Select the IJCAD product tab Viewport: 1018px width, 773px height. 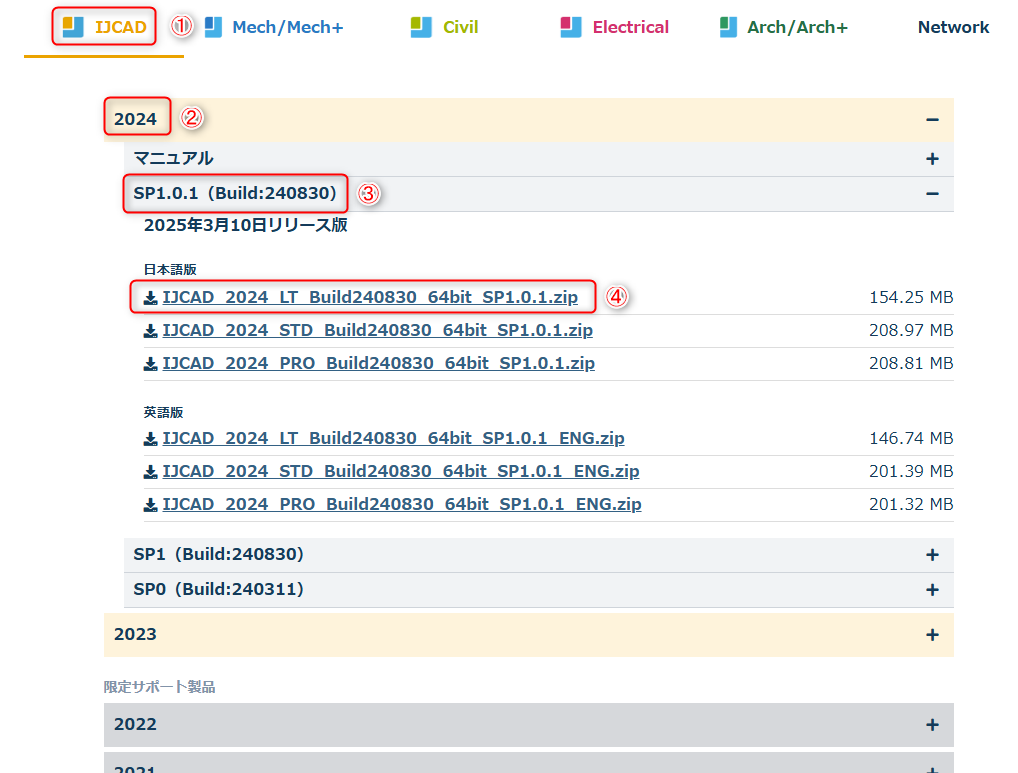(104, 27)
